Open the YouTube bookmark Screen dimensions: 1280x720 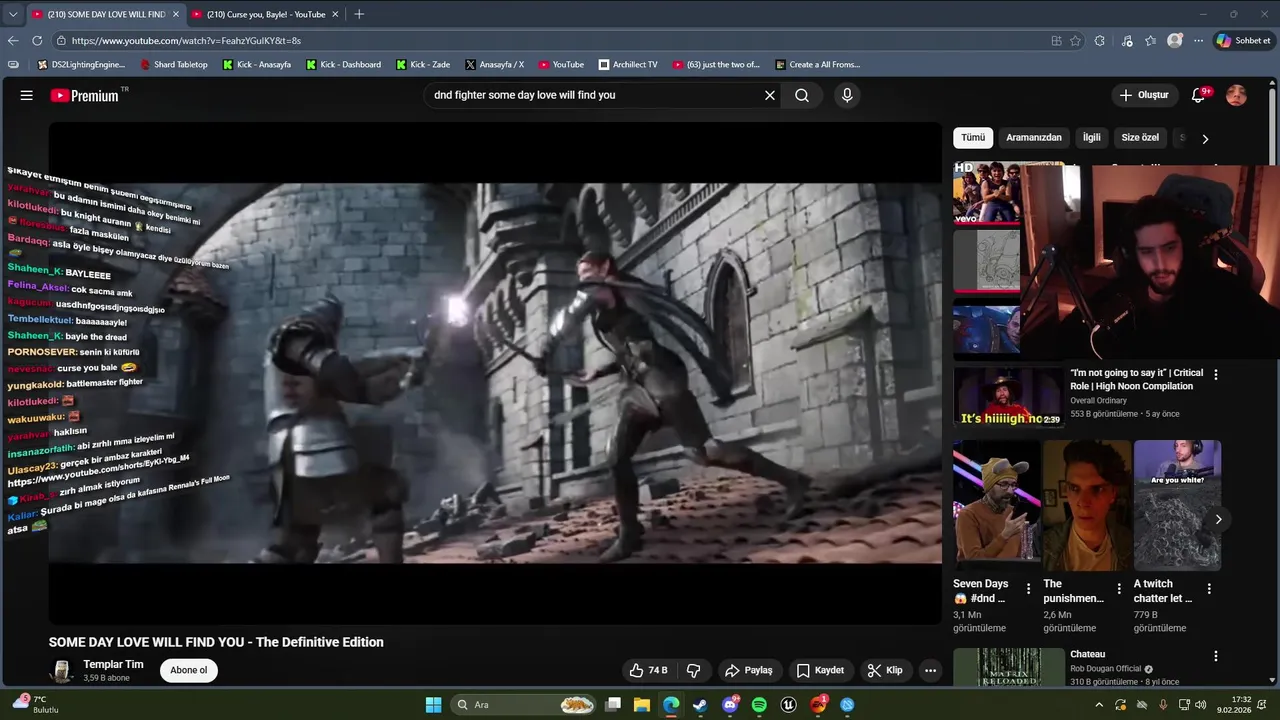(561, 64)
